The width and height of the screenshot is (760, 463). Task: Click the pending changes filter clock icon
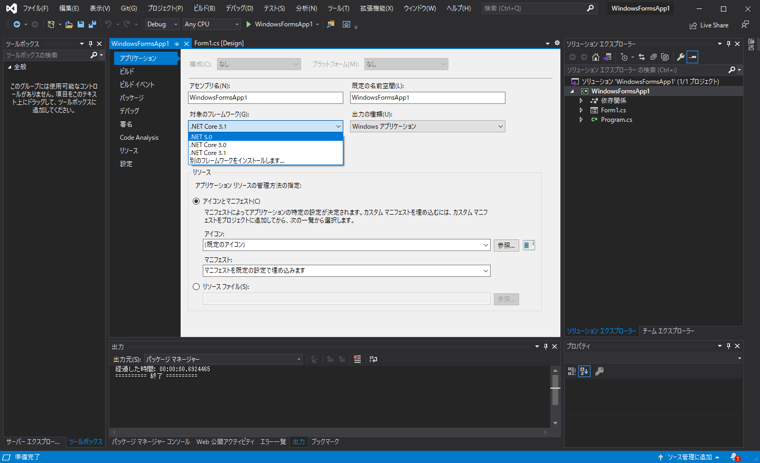tap(624, 57)
